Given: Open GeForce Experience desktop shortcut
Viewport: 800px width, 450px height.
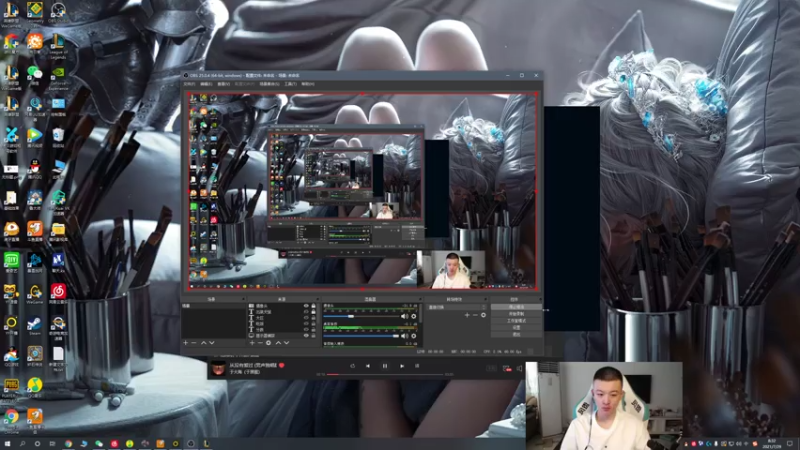Looking at the screenshot, I should 58,79.
